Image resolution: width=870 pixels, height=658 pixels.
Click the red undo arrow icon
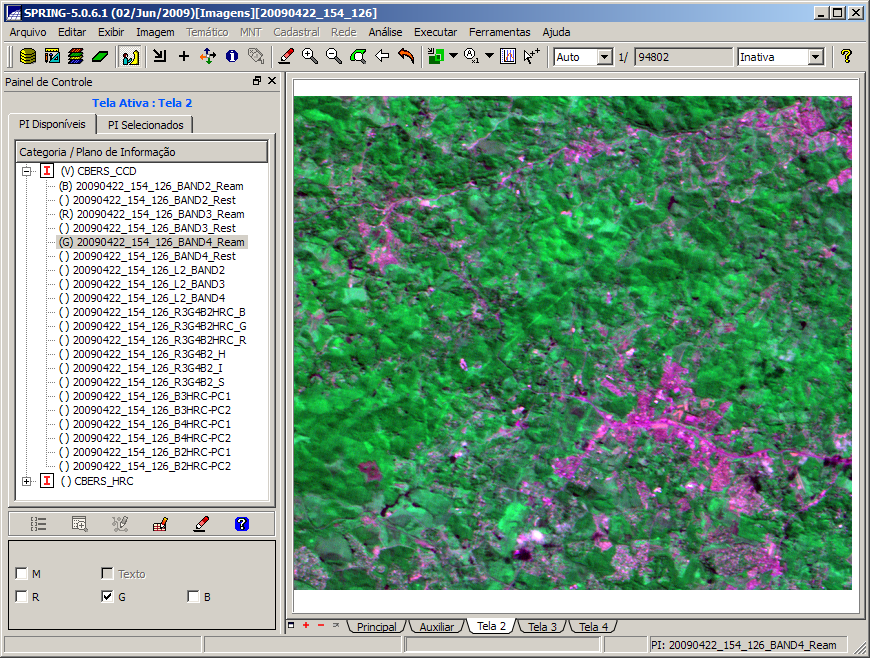pyautogui.click(x=406, y=57)
